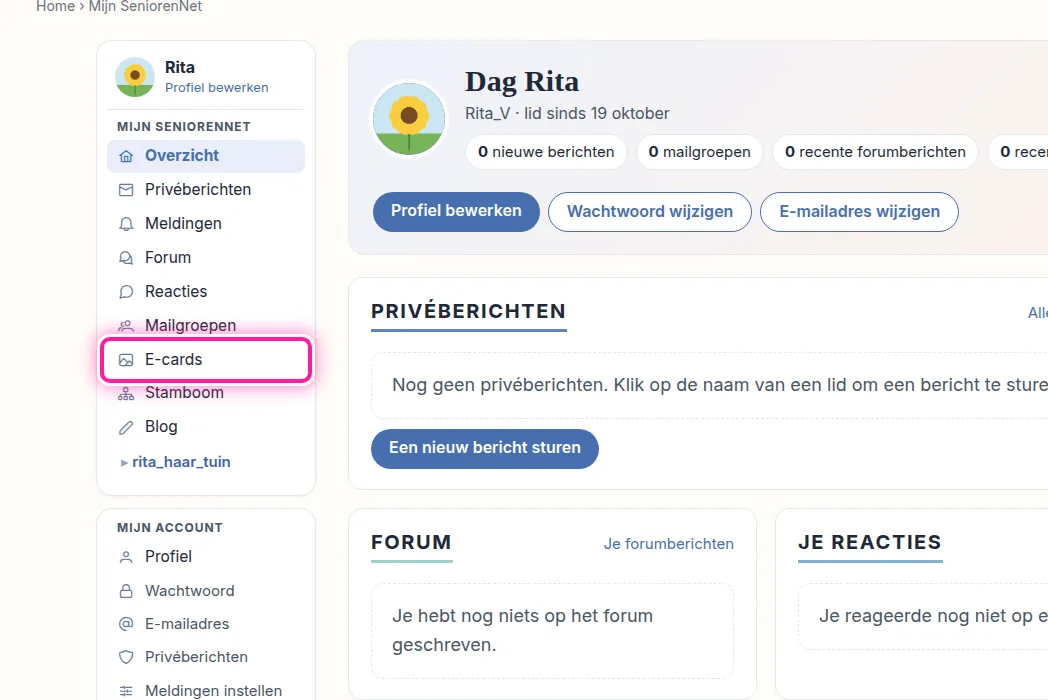Click the MIJN SENIORENNET sidebar heading
Image resolution: width=1048 pixels, height=700 pixels.
[184, 127]
